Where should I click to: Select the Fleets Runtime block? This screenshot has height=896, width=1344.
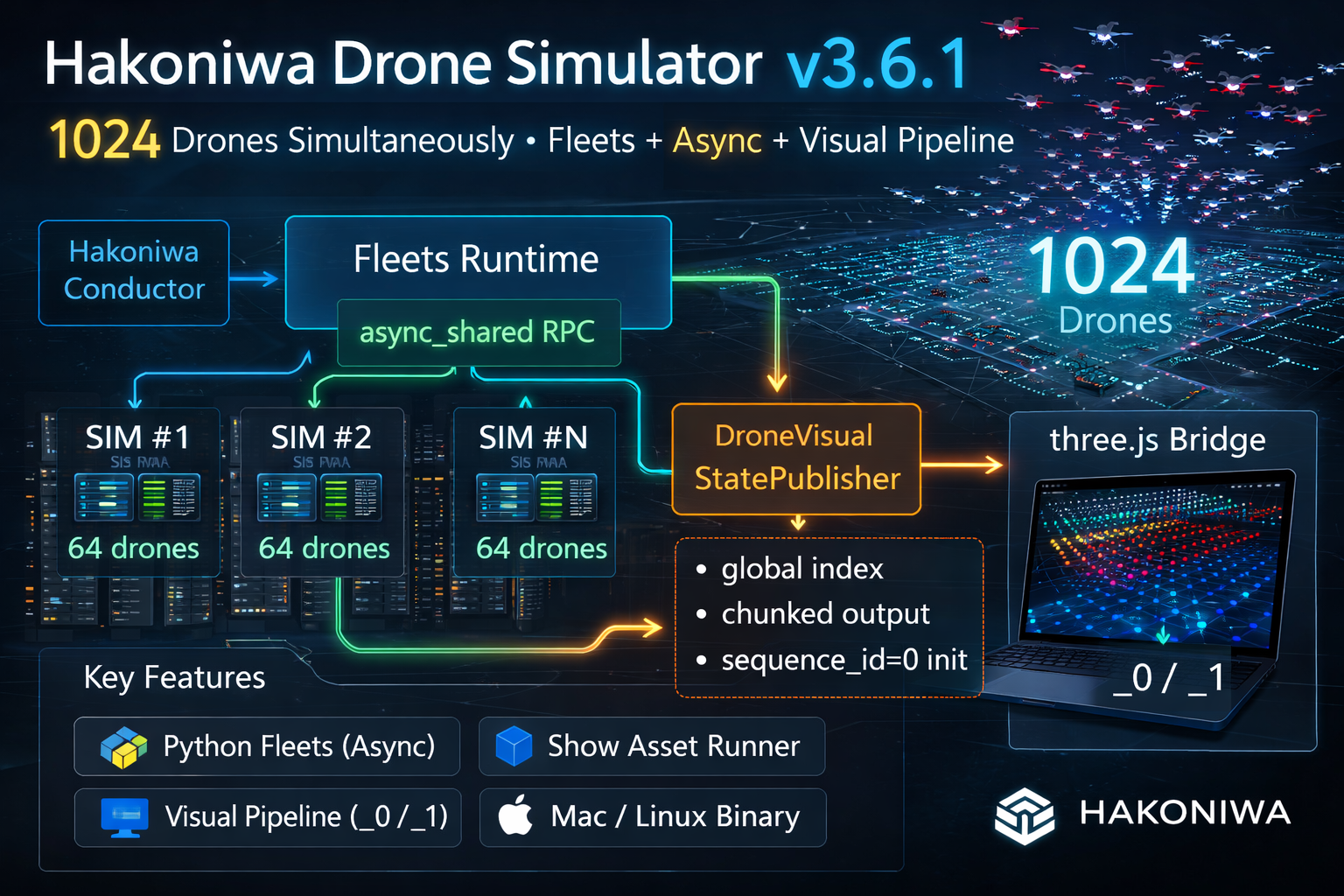click(x=477, y=259)
